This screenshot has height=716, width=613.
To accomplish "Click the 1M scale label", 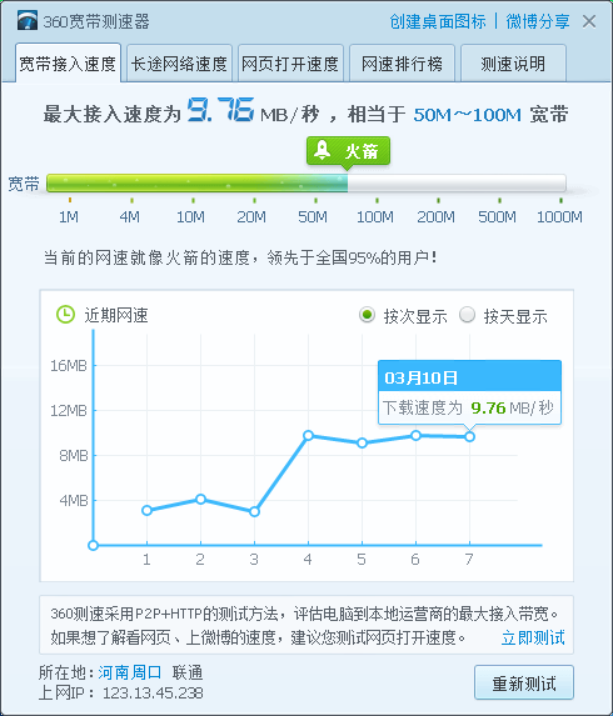I will [69, 216].
